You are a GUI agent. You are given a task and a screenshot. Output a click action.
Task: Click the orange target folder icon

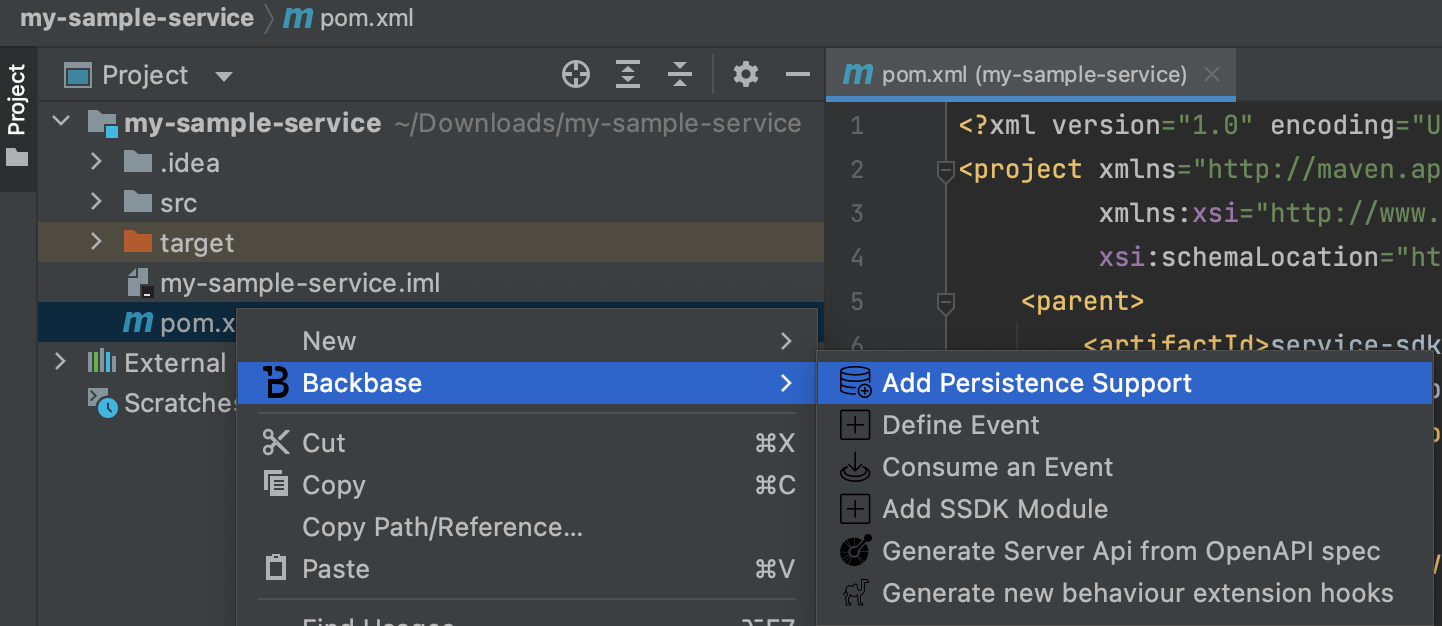pyautogui.click(x=137, y=242)
